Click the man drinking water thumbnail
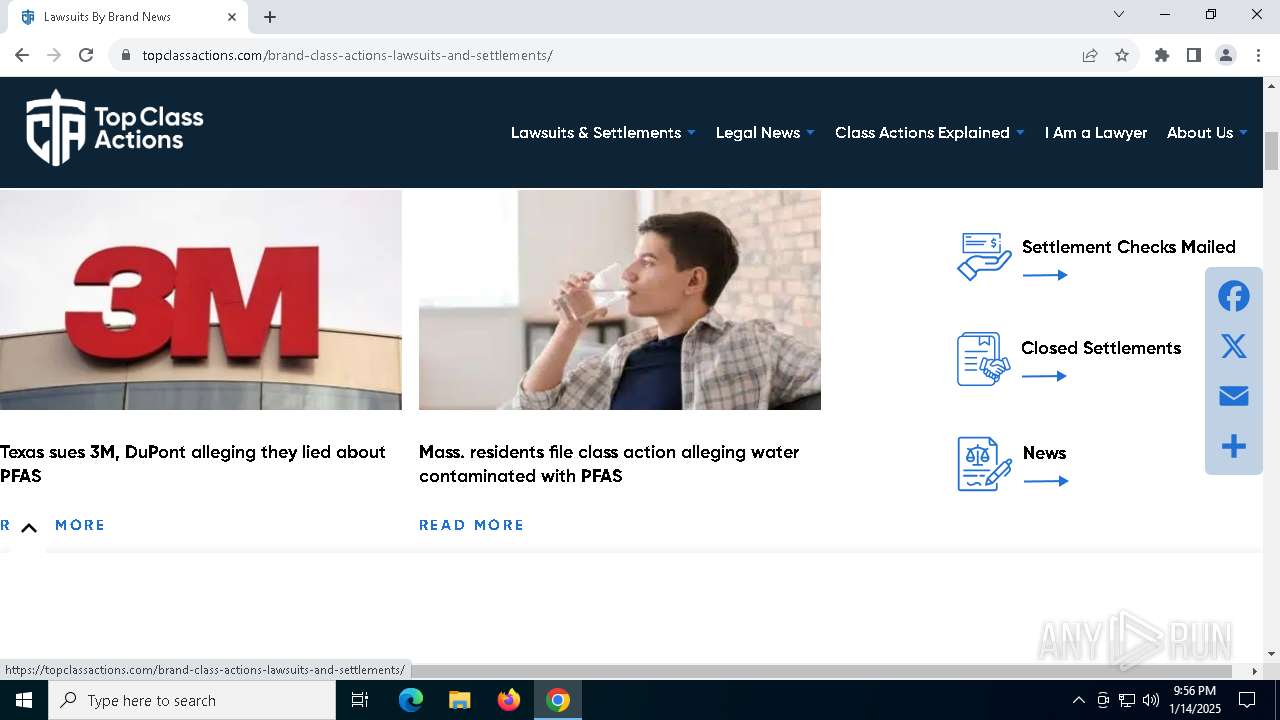Viewport: 1280px width, 720px height. click(x=620, y=300)
